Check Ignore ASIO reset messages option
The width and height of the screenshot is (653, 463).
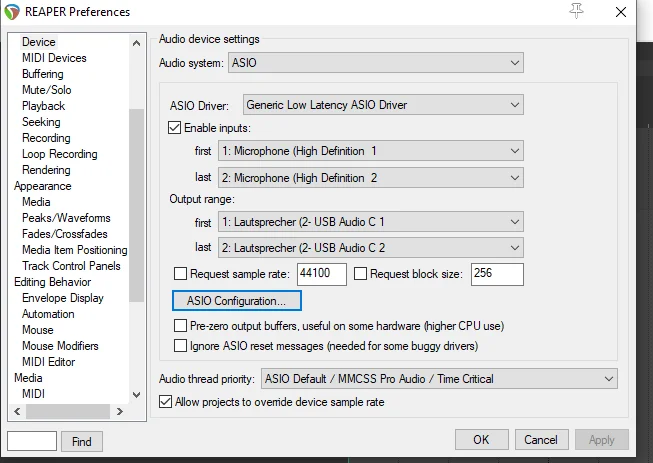(181, 346)
